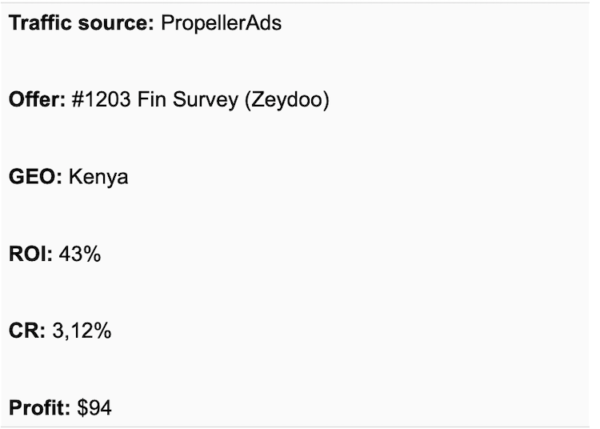Click the percent sign after 43

tap(91, 254)
